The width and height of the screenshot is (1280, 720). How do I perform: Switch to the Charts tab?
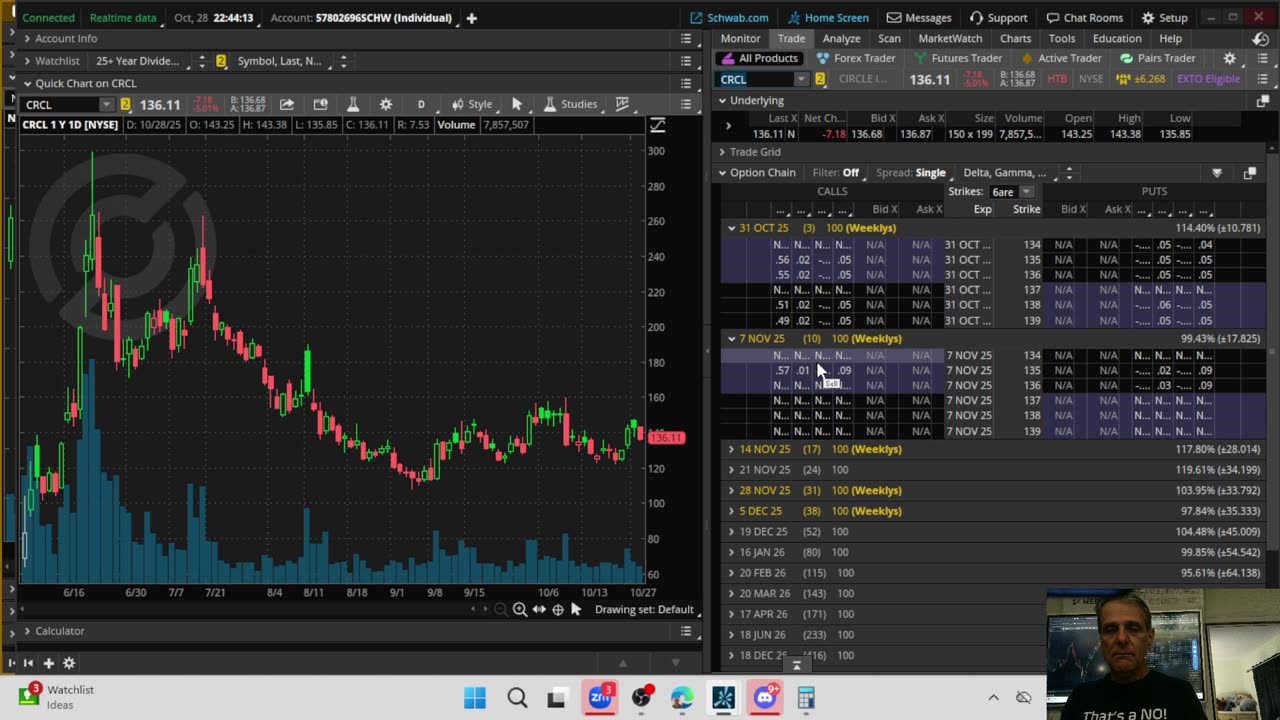tap(1015, 38)
